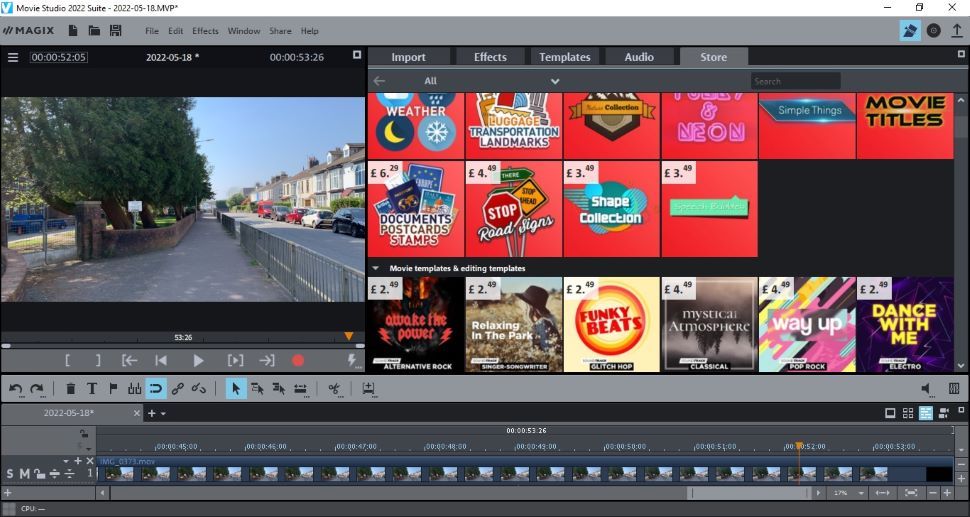The height and width of the screenshot is (517, 970).
Task: Delete the selected object with the trash icon
Action: pyautogui.click(x=71, y=389)
